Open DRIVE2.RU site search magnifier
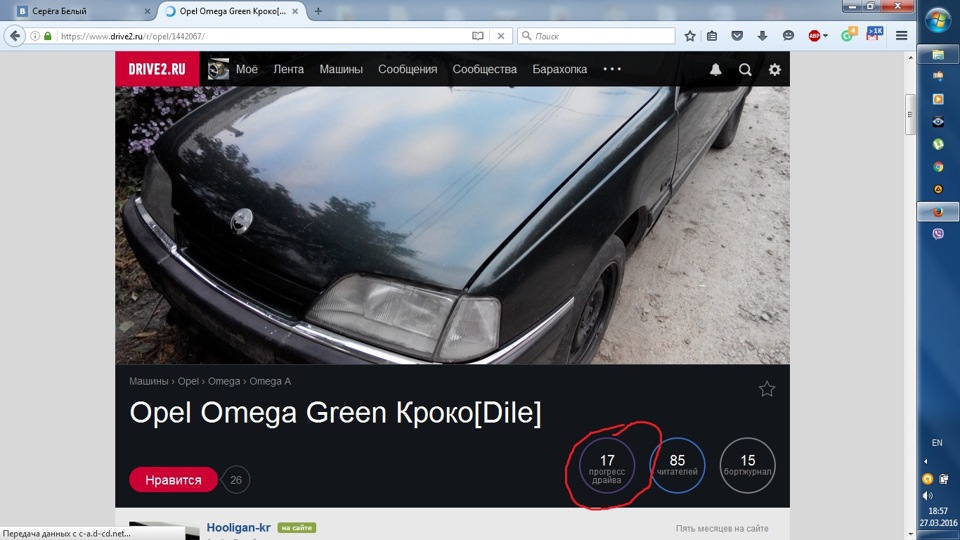Viewport: 960px width, 540px height. [x=745, y=69]
